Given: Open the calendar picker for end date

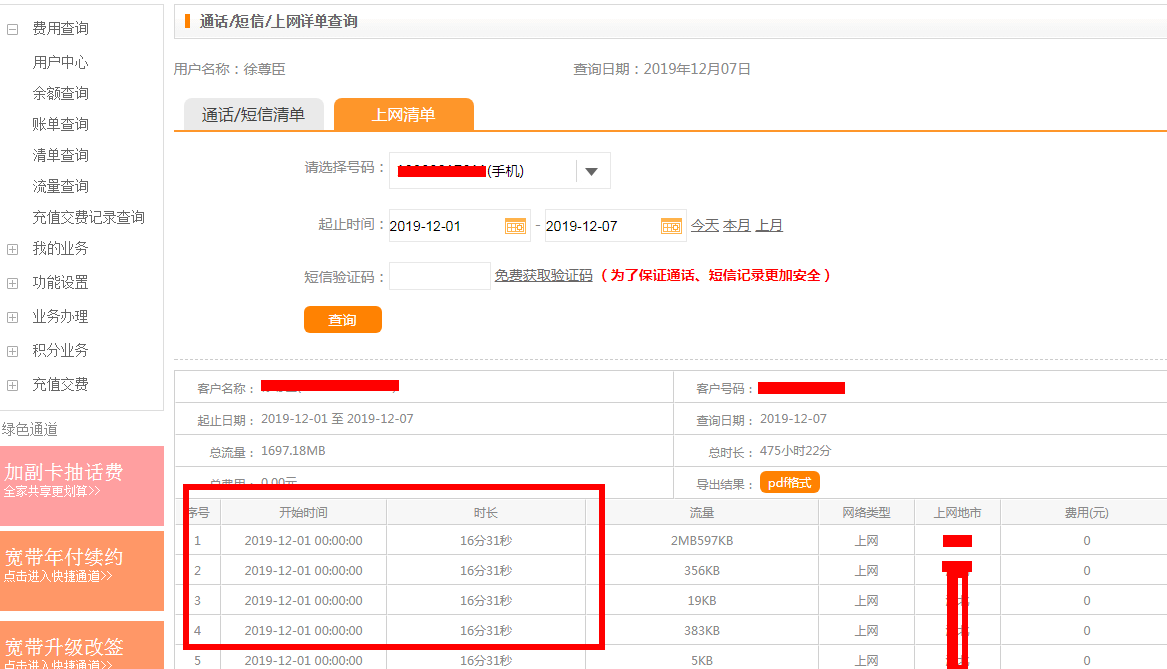Looking at the screenshot, I should coord(671,225).
